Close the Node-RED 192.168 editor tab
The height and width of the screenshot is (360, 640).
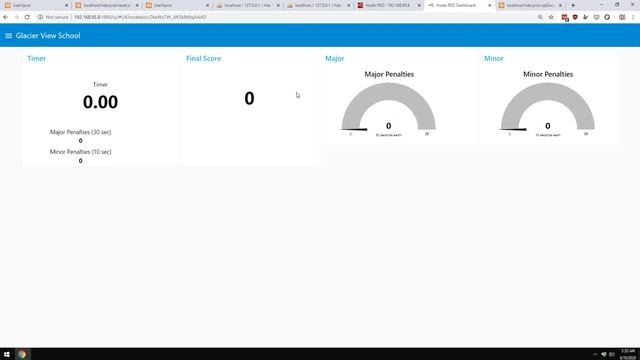click(419, 5)
